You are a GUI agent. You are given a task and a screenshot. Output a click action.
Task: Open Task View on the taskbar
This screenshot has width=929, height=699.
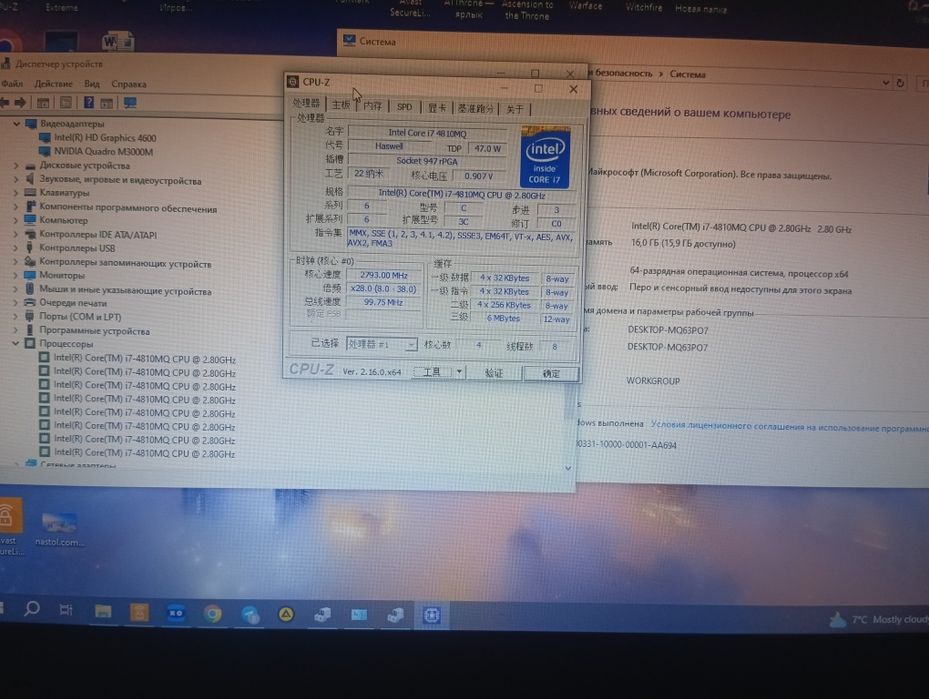point(66,610)
